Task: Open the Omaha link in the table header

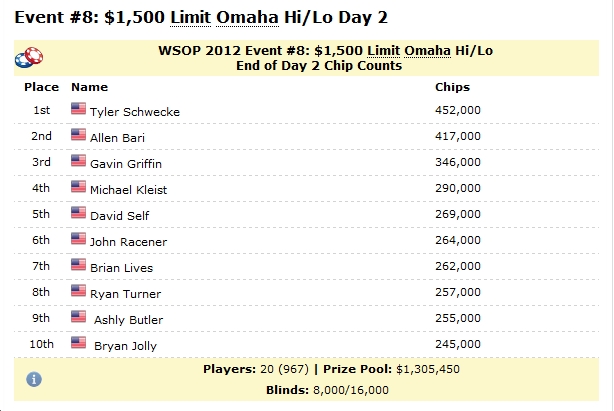Action: [x=427, y=51]
